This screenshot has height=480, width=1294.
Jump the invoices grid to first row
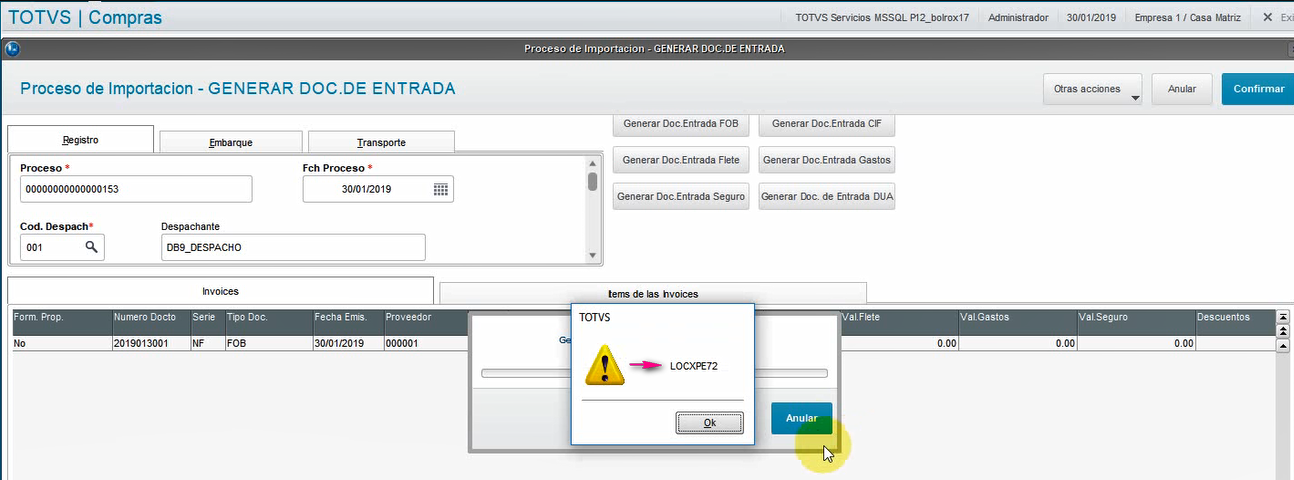click(x=1283, y=317)
